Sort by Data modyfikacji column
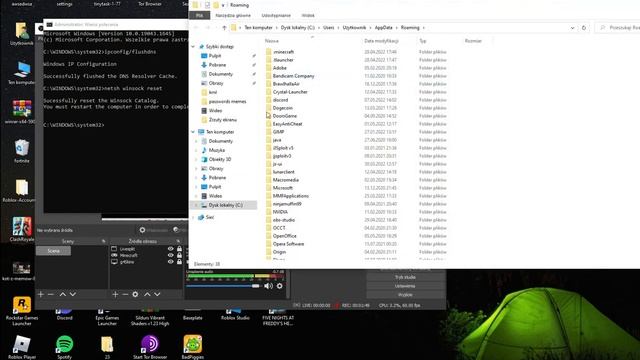 pyautogui.click(x=382, y=41)
